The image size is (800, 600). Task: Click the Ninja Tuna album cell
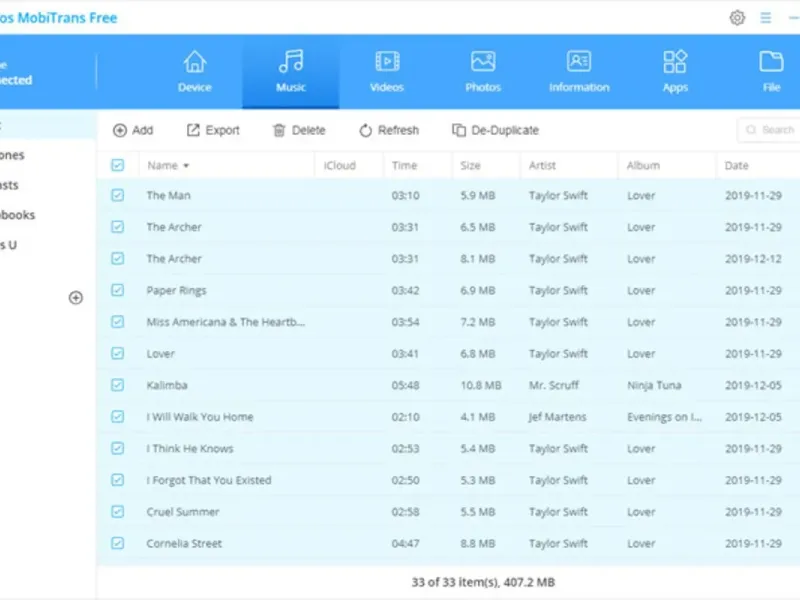(x=654, y=385)
